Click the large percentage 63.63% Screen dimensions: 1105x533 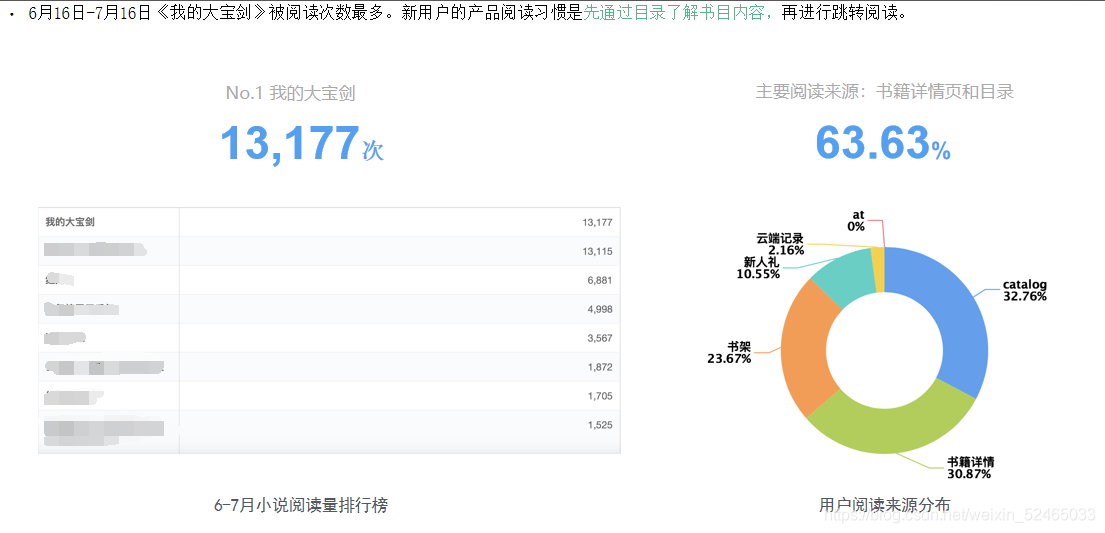point(883,143)
